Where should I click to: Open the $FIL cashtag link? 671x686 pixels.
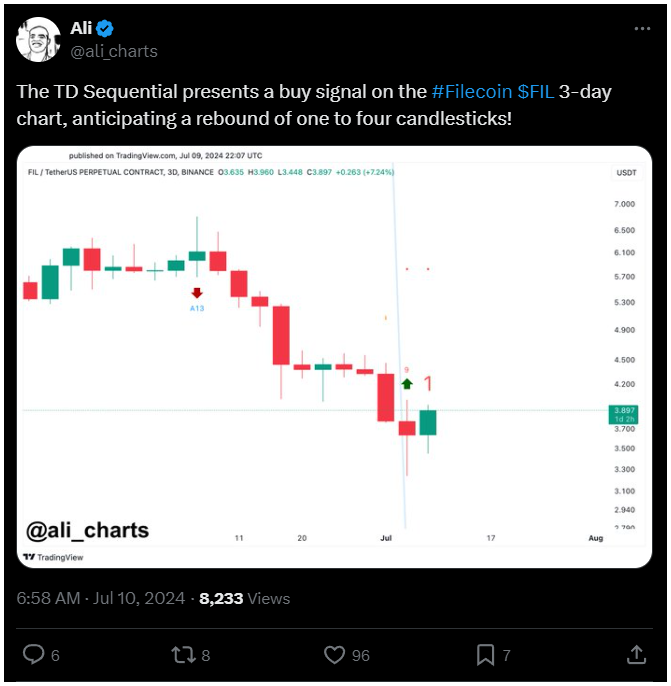tap(535, 92)
